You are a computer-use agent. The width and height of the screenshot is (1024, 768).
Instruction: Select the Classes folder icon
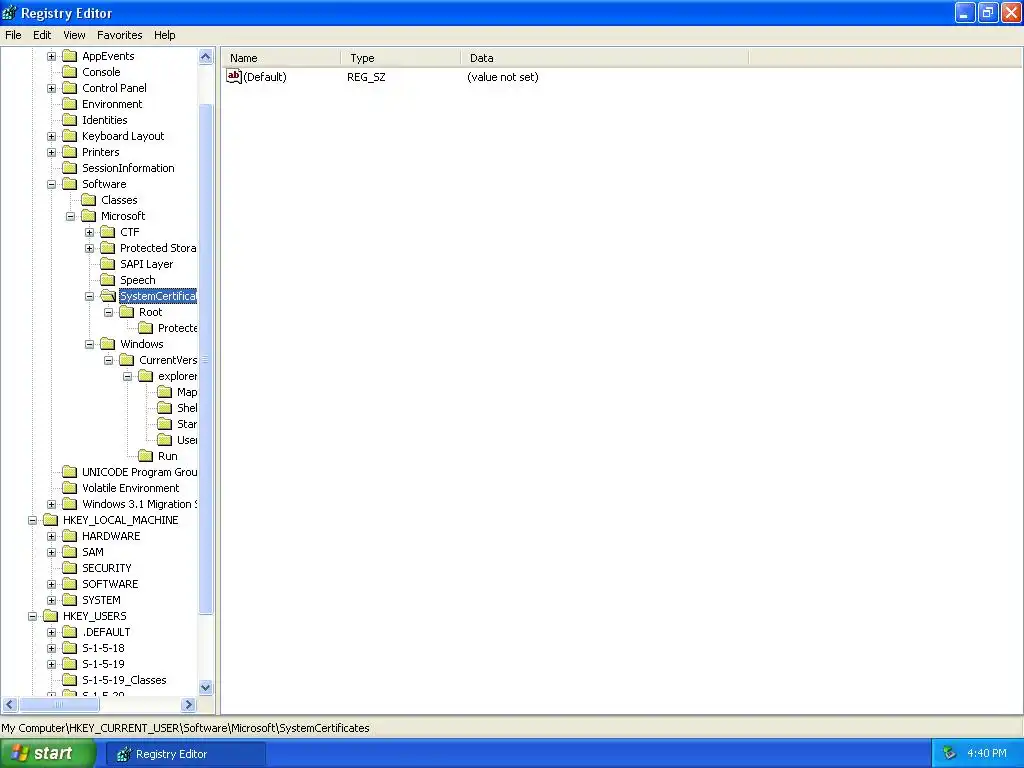[x=88, y=200]
